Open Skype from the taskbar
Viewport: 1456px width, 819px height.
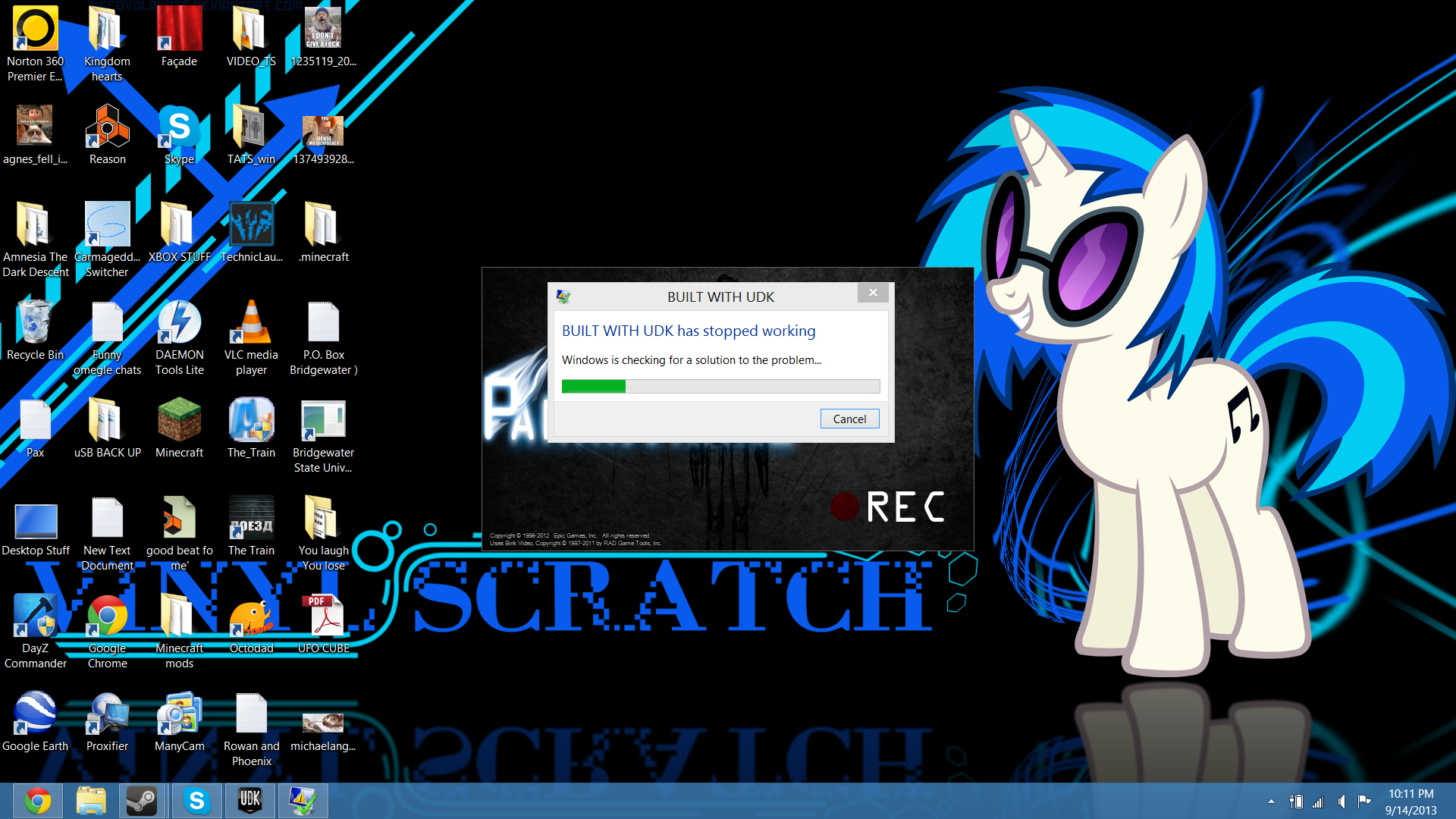(196, 801)
